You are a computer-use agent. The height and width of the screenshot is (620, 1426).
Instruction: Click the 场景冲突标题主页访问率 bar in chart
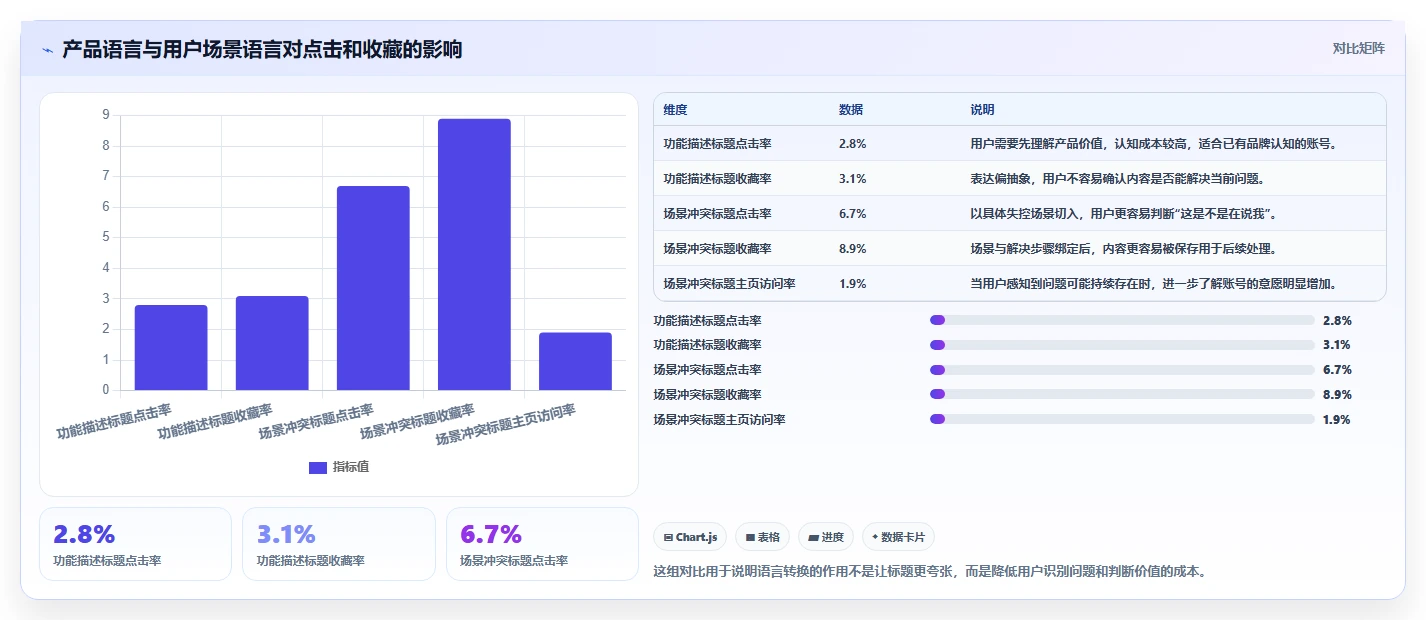[575, 361]
